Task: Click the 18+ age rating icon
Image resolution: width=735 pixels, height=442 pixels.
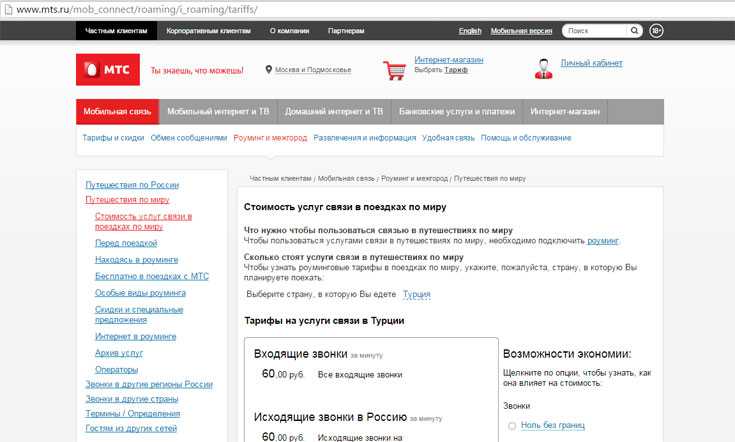Action: (x=656, y=31)
